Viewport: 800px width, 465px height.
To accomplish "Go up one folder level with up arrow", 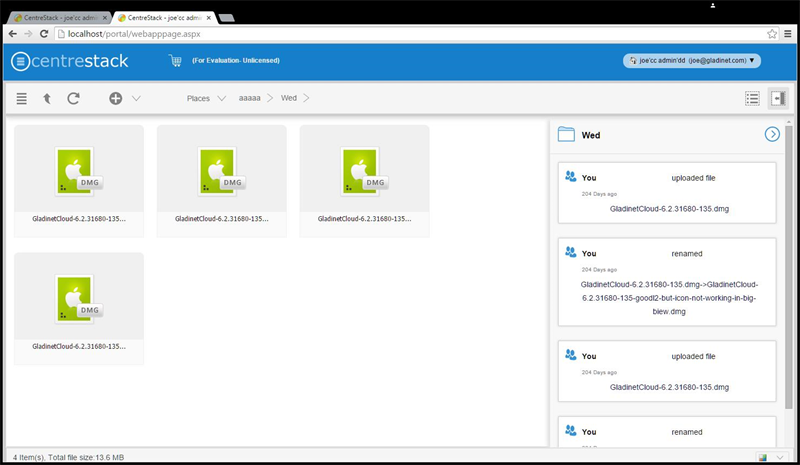I will [47, 99].
